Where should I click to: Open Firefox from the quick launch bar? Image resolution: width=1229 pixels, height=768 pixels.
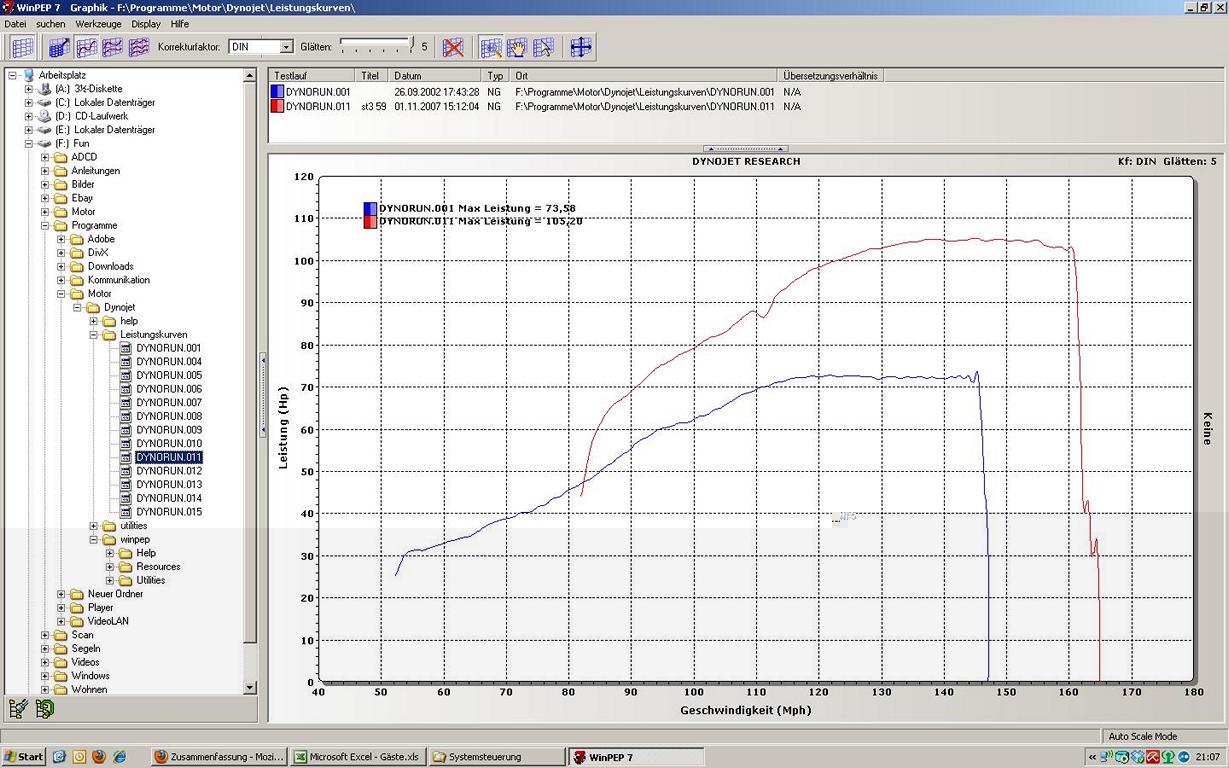point(98,757)
